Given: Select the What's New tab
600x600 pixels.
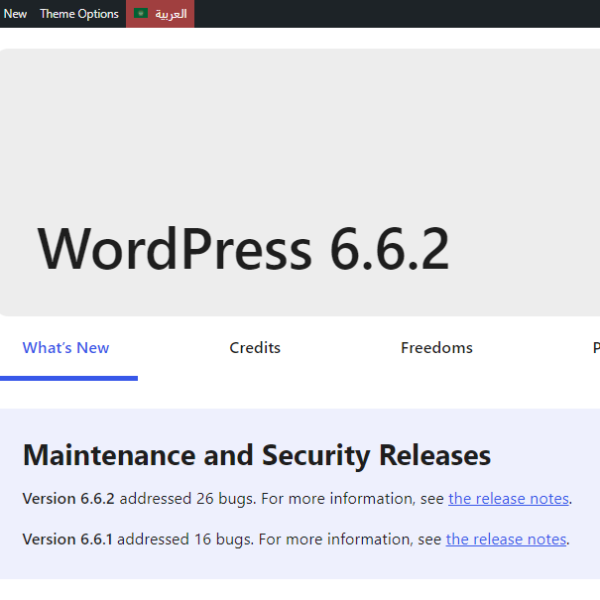Looking at the screenshot, I should pos(66,348).
